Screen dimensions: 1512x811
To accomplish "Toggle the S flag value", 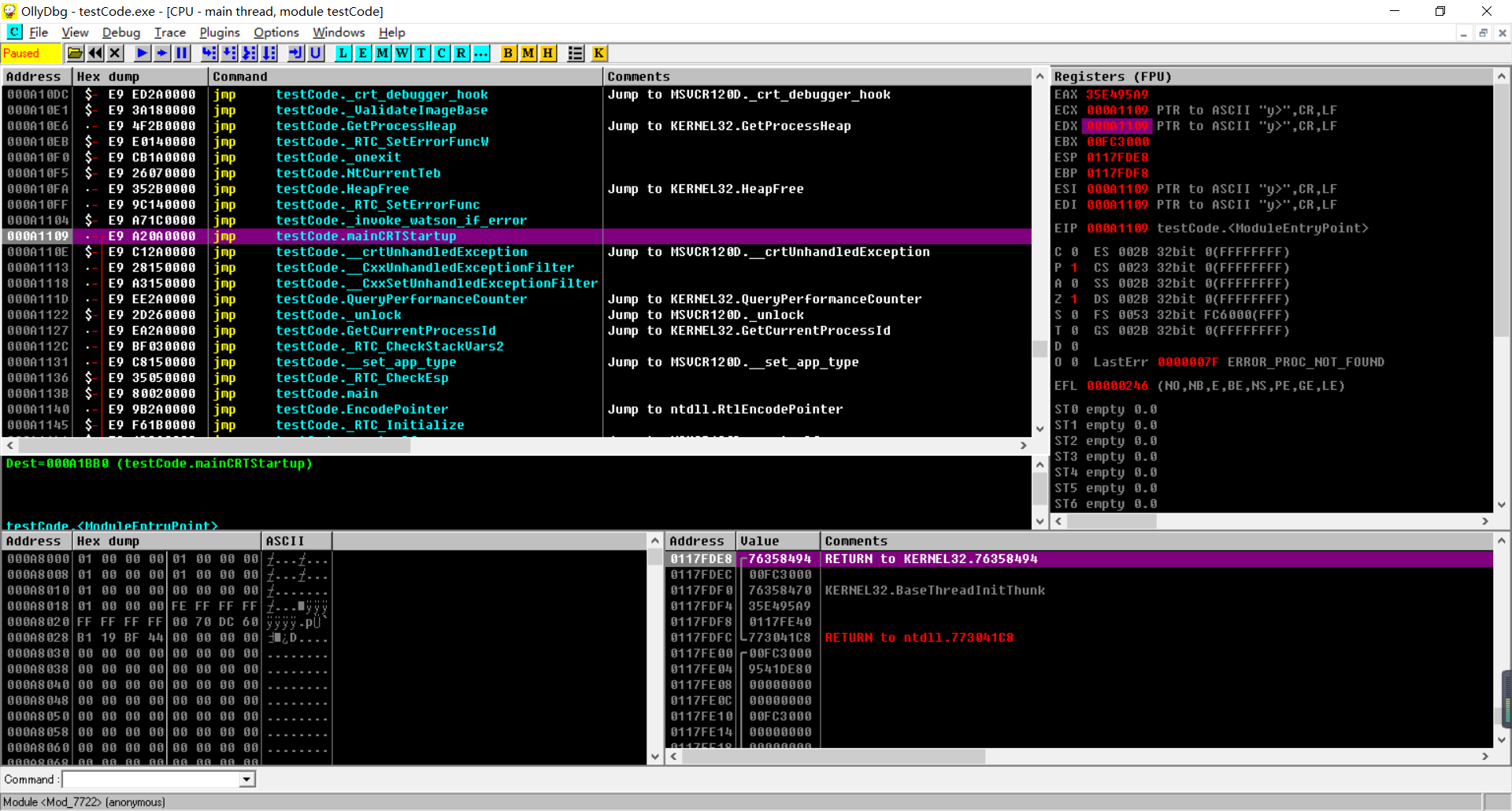I will [1074, 315].
